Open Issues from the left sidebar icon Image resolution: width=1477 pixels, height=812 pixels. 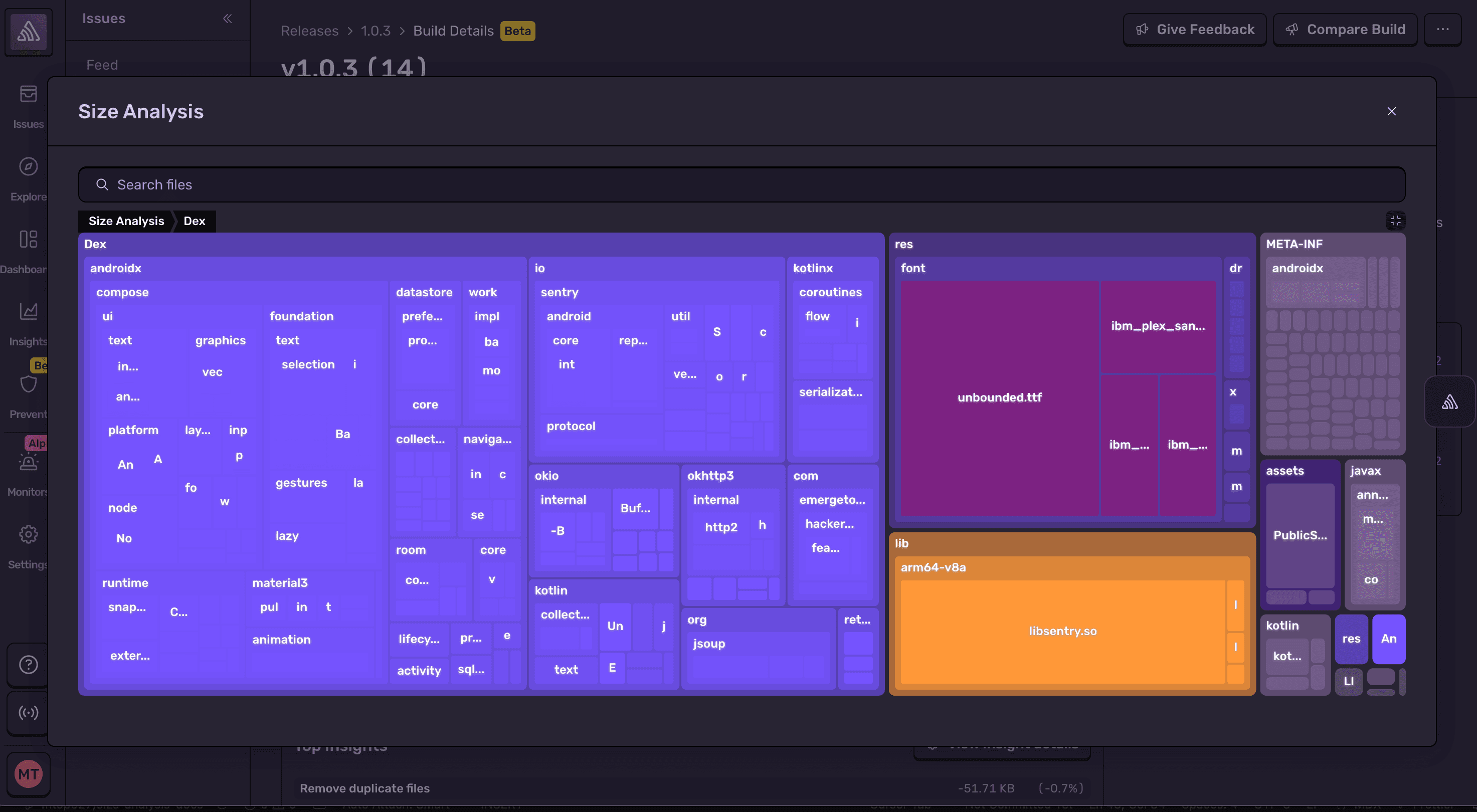point(27,93)
